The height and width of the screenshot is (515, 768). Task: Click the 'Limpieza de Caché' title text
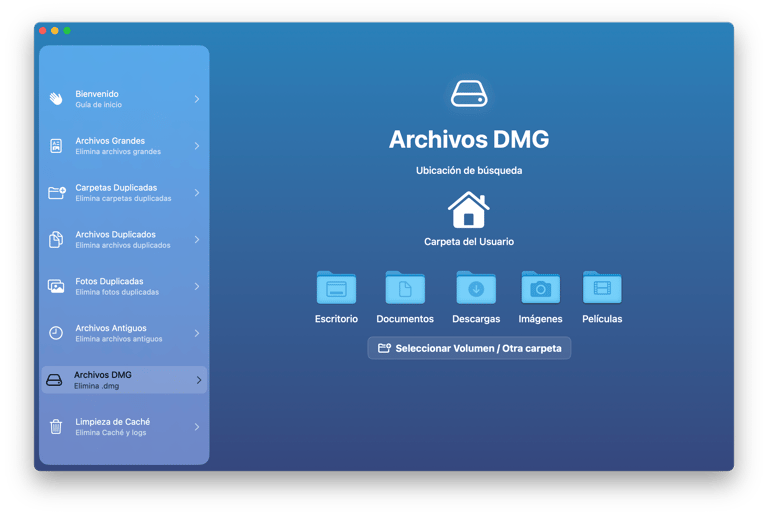click(113, 422)
